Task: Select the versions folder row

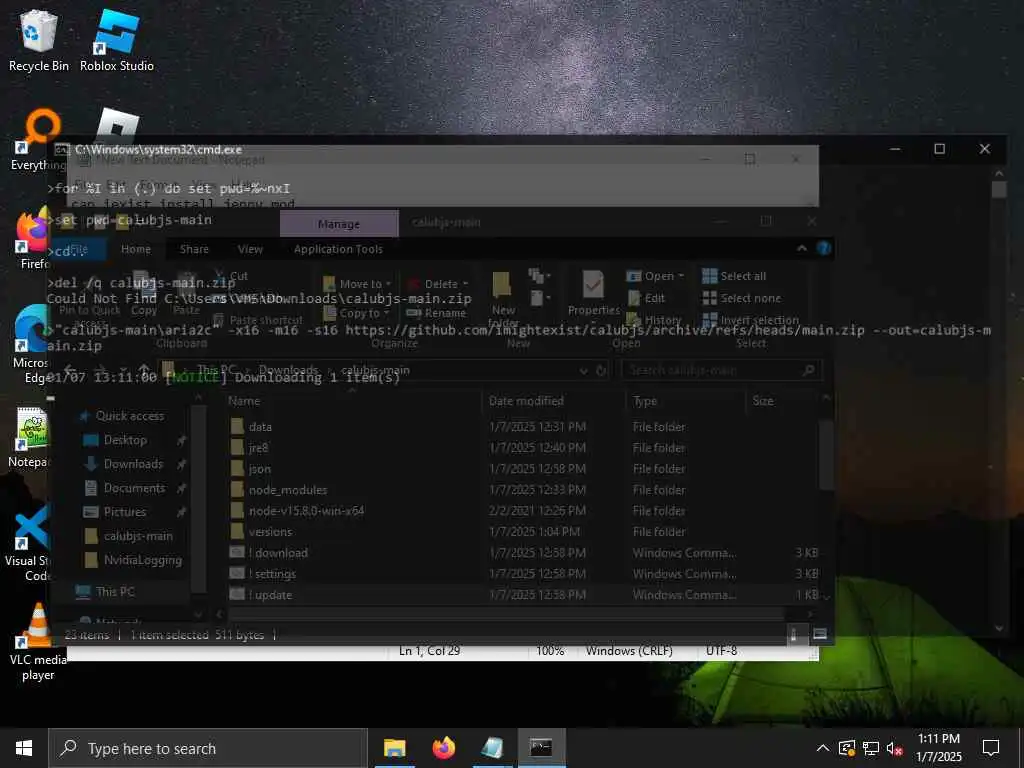Action: coord(522,532)
